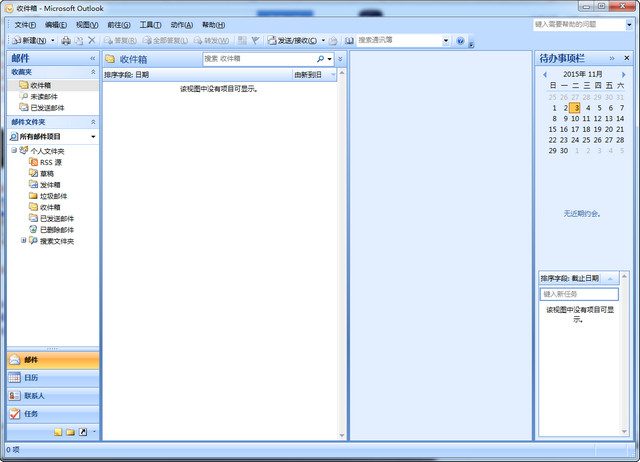Viewport: 640px width, 462px height.
Task: Open toolbar options arrow after help icon
Action: click(471, 44)
